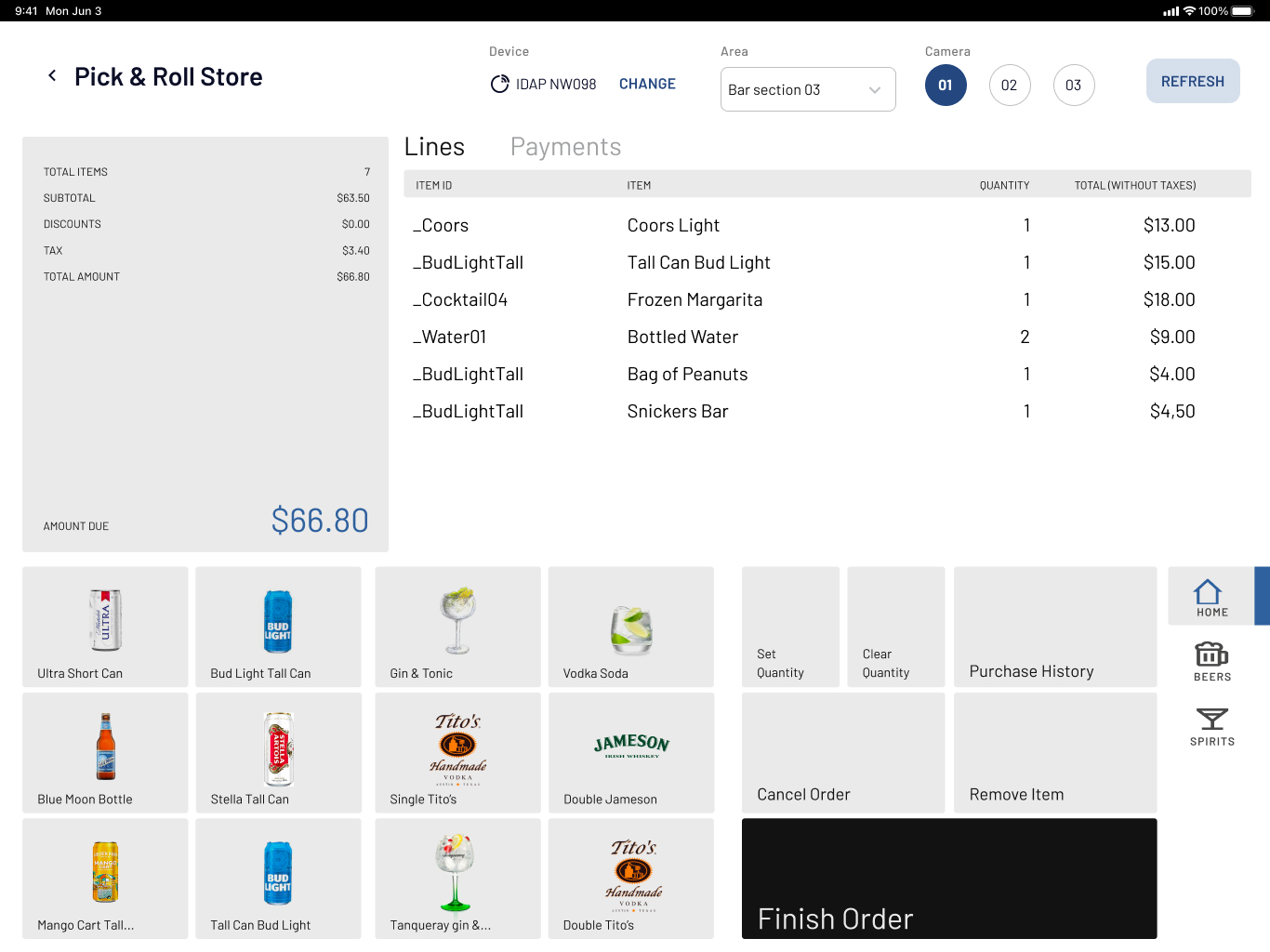This screenshot has height=952, width=1270.
Task: Select the Blue Moon Bottle product
Action: point(105,752)
